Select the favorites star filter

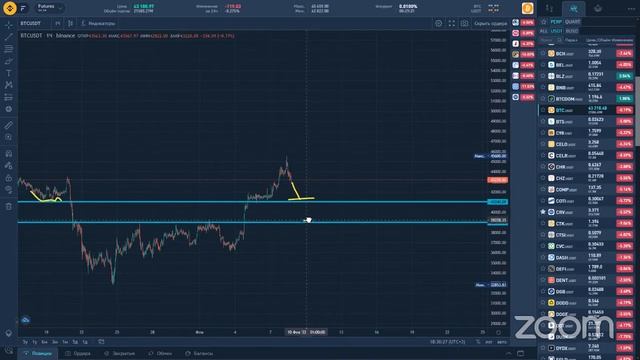tap(543, 22)
